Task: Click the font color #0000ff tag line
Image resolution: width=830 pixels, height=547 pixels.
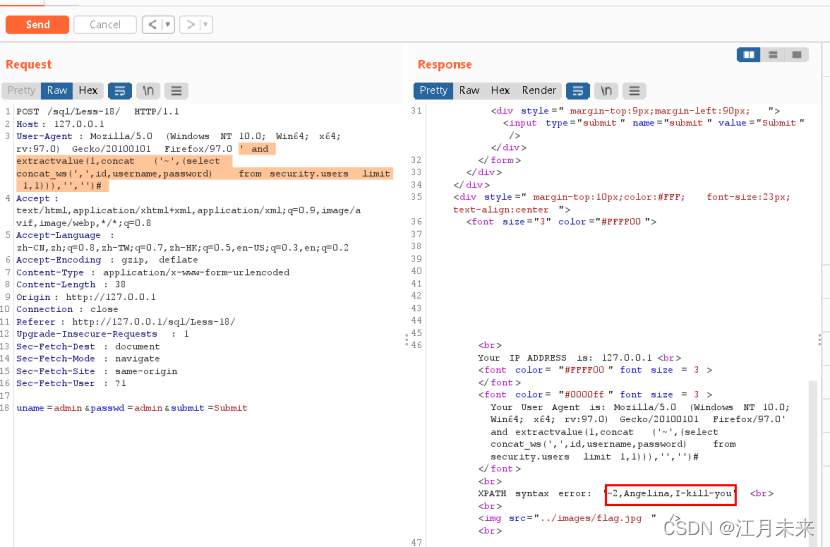Action: pyautogui.click(x=595, y=394)
